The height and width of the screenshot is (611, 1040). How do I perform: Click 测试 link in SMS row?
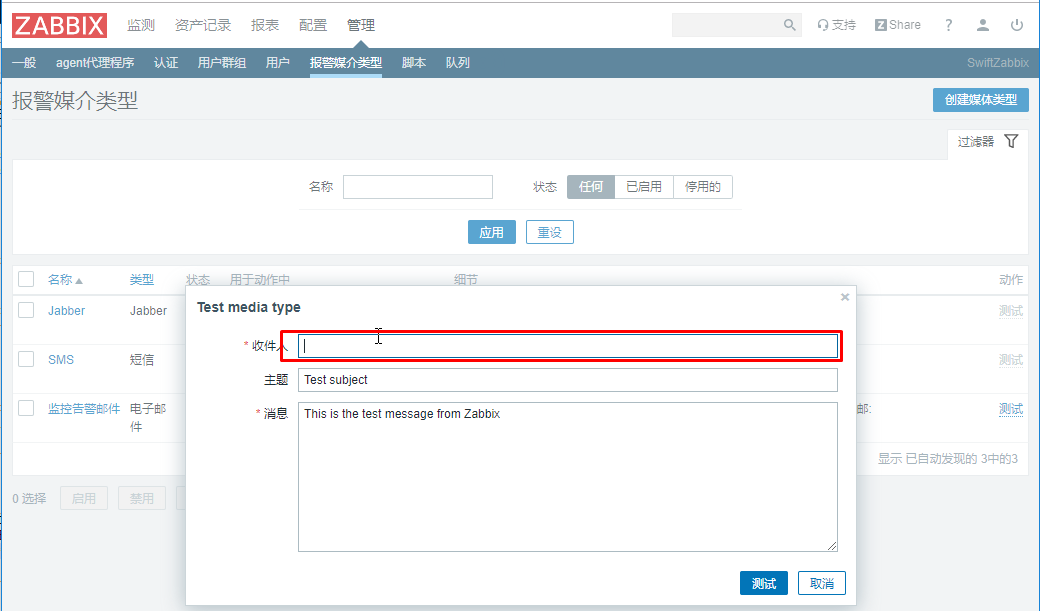[x=1011, y=360]
